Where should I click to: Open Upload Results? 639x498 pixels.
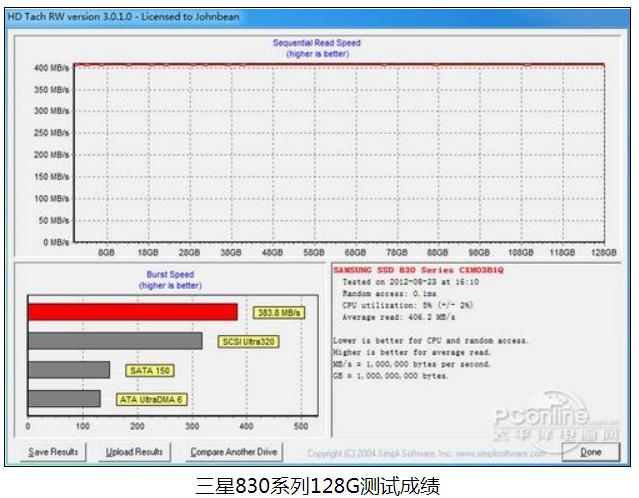point(134,452)
